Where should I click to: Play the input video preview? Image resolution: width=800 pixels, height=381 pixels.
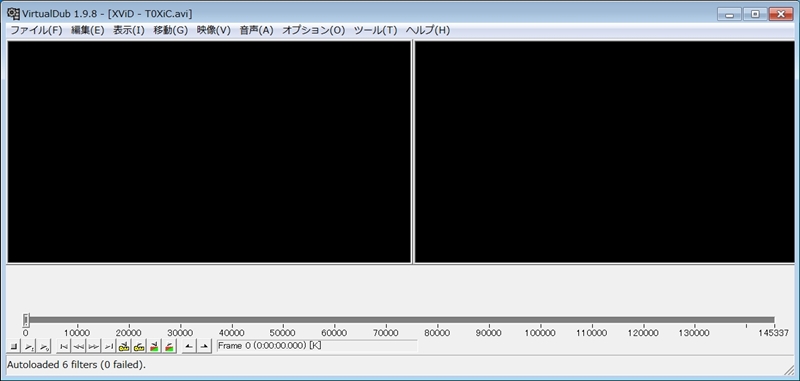[x=29, y=346]
